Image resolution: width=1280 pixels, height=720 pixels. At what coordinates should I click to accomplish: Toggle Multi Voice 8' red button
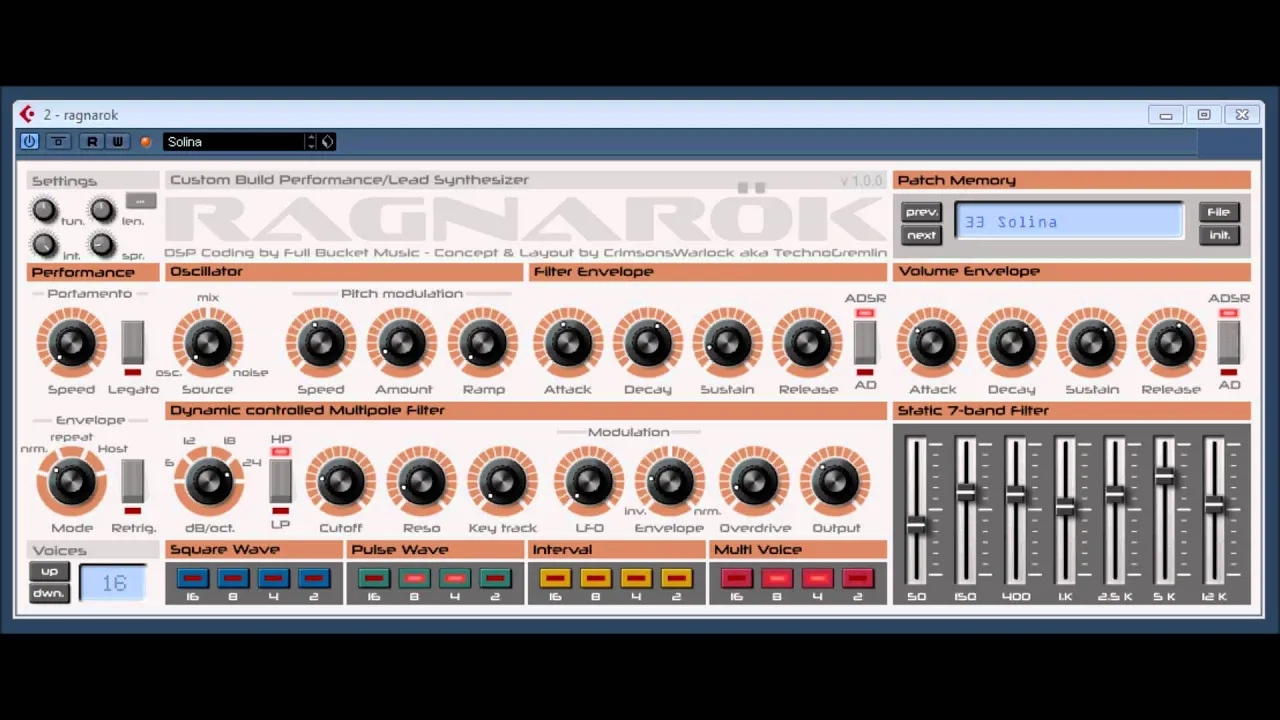coord(777,578)
